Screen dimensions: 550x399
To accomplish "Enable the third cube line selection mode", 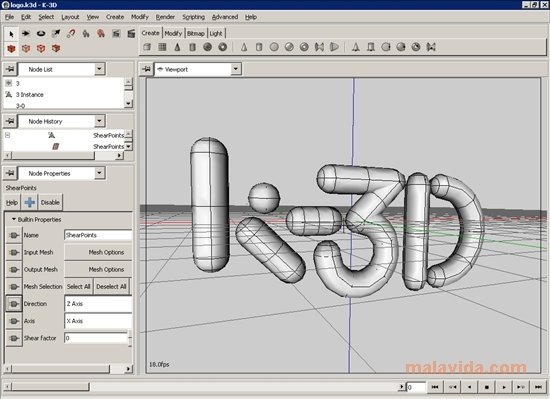I will click(x=41, y=48).
